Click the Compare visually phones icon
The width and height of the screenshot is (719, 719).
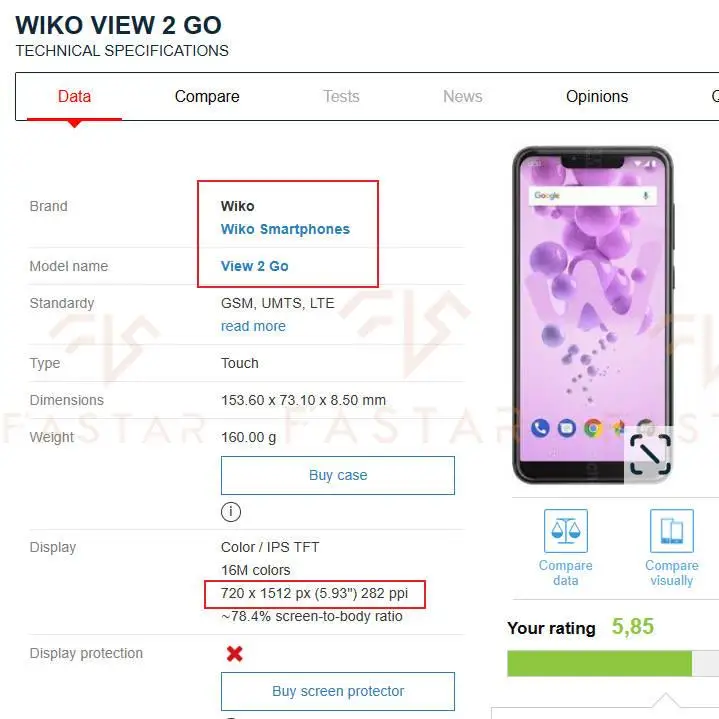coord(671,531)
